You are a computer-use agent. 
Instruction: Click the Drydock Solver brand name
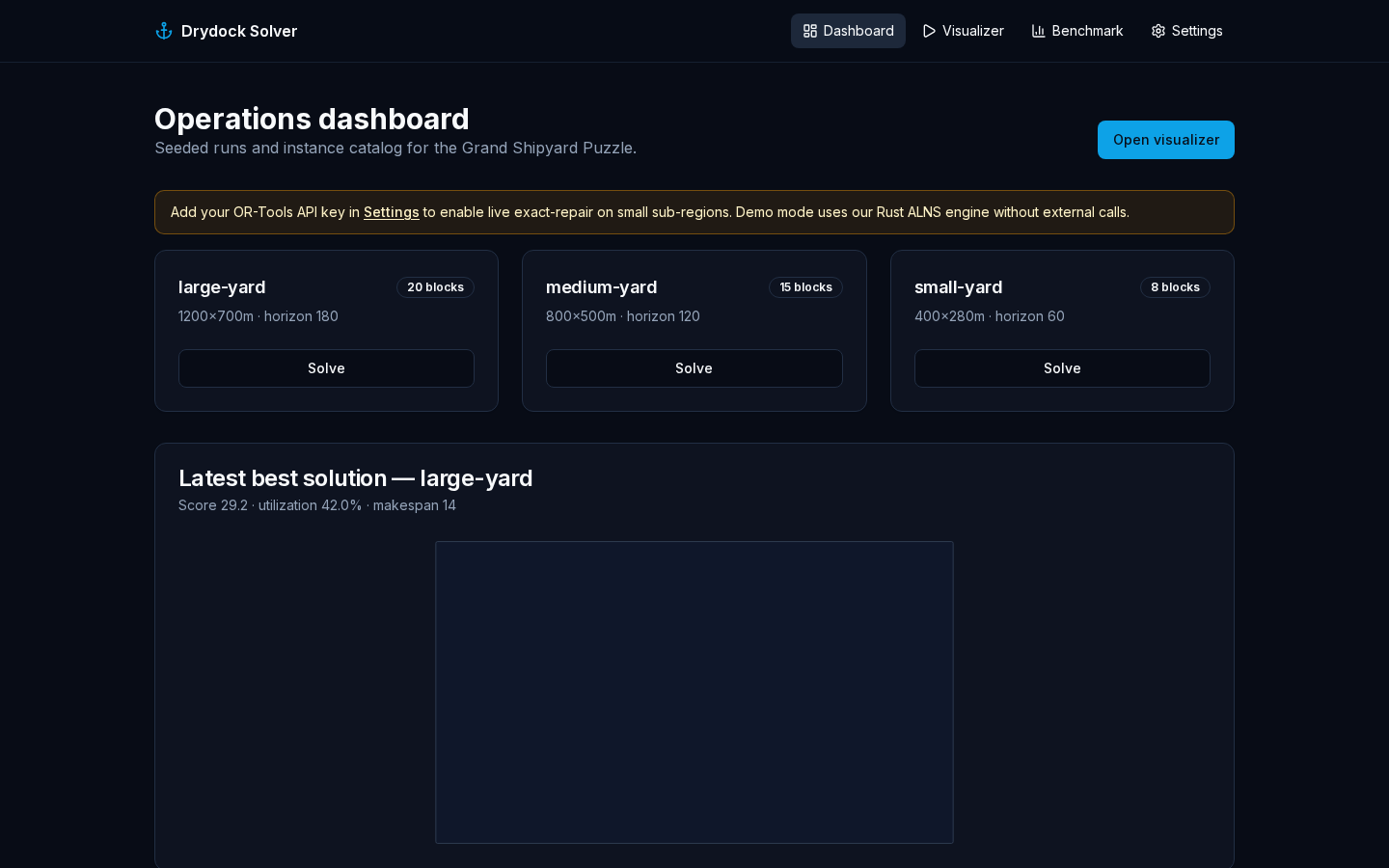pyautogui.click(x=239, y=31)
